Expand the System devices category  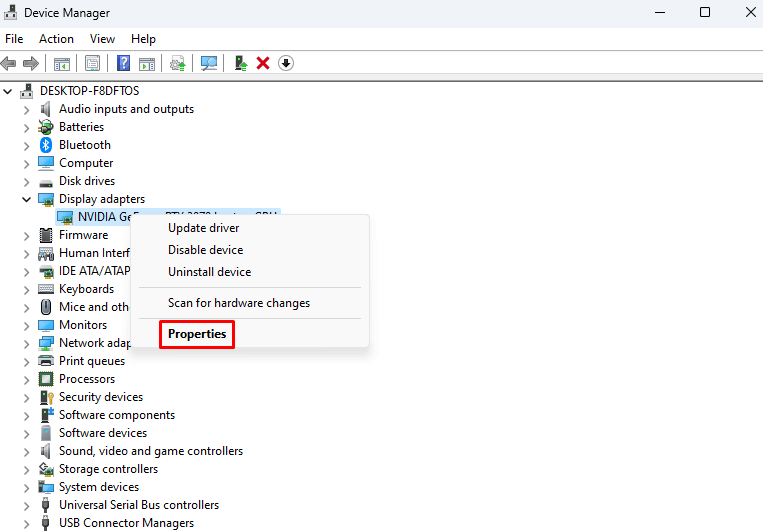(x=26, y=488)
